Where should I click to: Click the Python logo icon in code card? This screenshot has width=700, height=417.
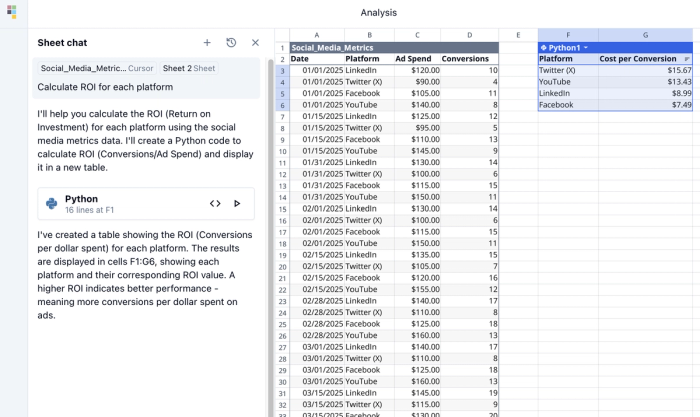point(52,204)
